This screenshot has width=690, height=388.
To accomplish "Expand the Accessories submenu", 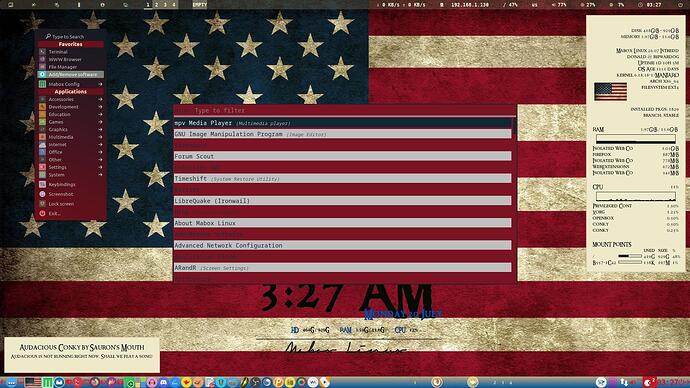I will point(70,99).
